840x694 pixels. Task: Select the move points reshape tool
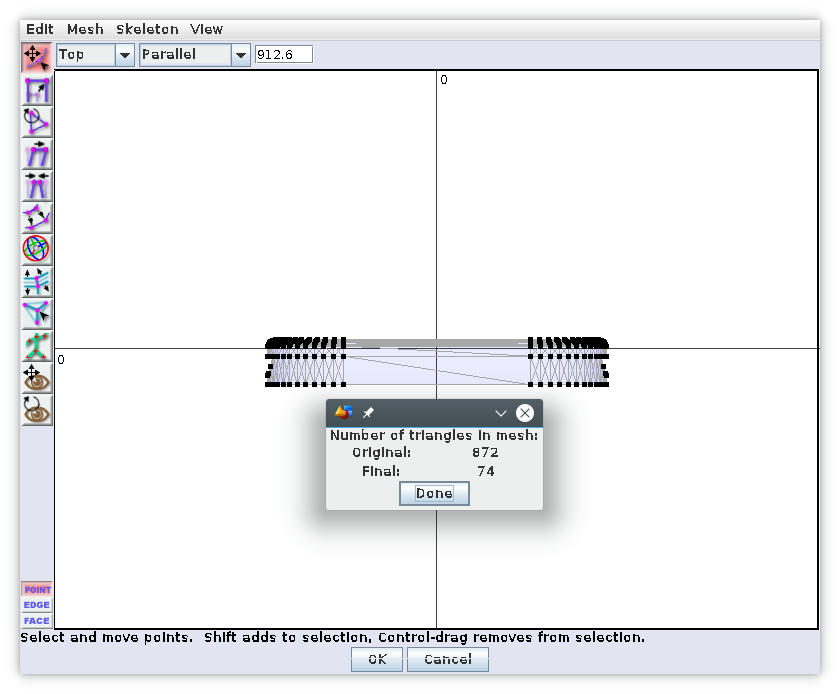point(36,57)
